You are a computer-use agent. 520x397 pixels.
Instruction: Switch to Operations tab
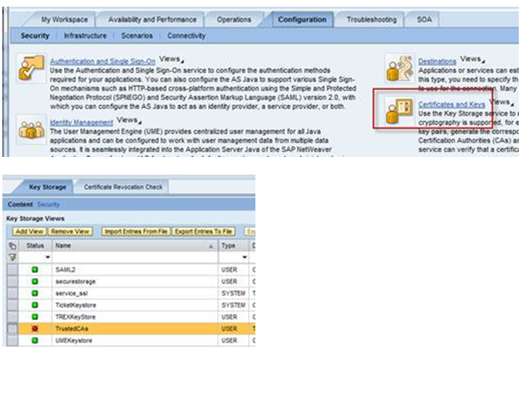pyautogui.click(x=234, y=20)
